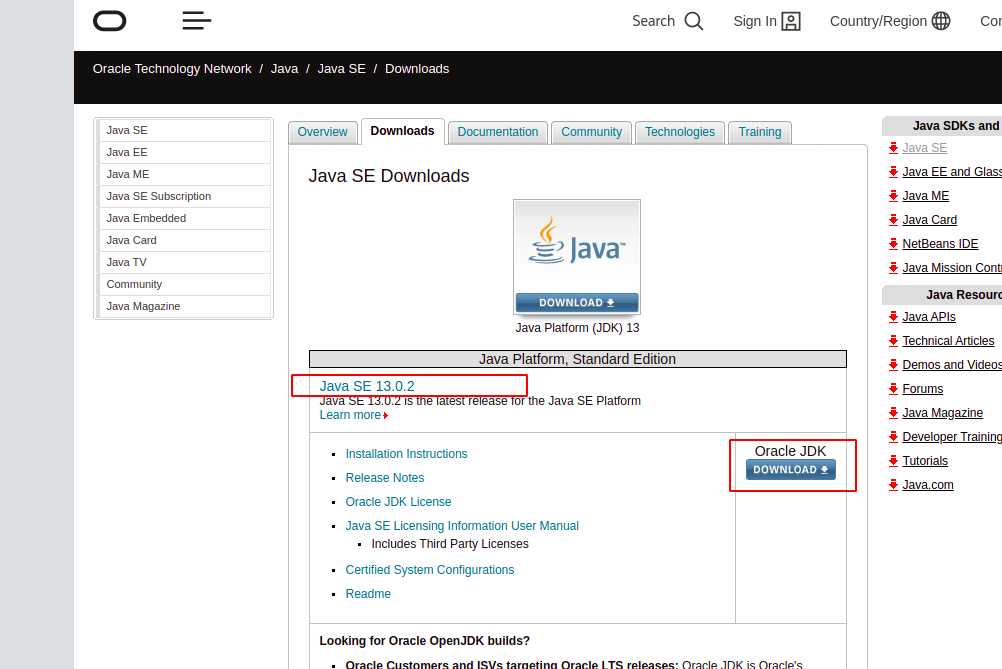Click Java Card link in right panel
This screenshot has height=669, width=1002.
click(930, 220)
